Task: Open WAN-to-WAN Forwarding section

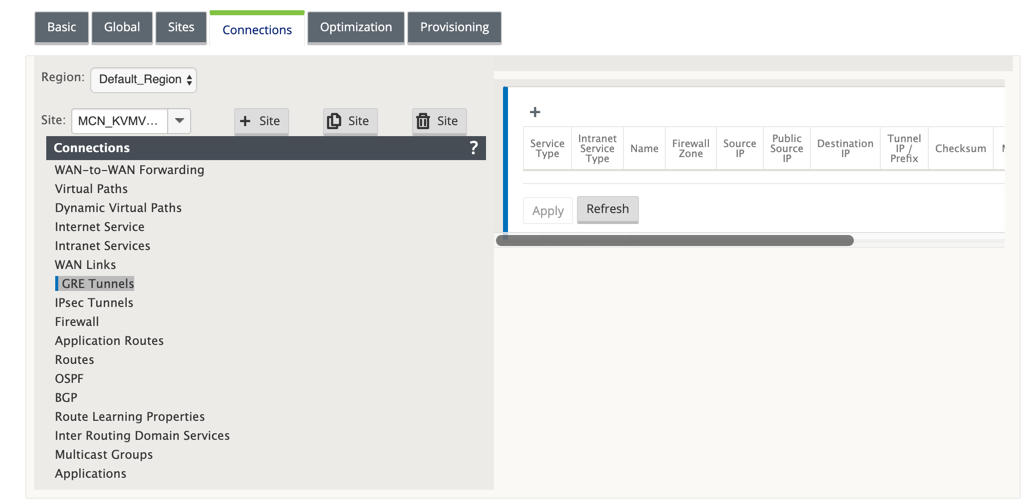Action: pos(129,170)
